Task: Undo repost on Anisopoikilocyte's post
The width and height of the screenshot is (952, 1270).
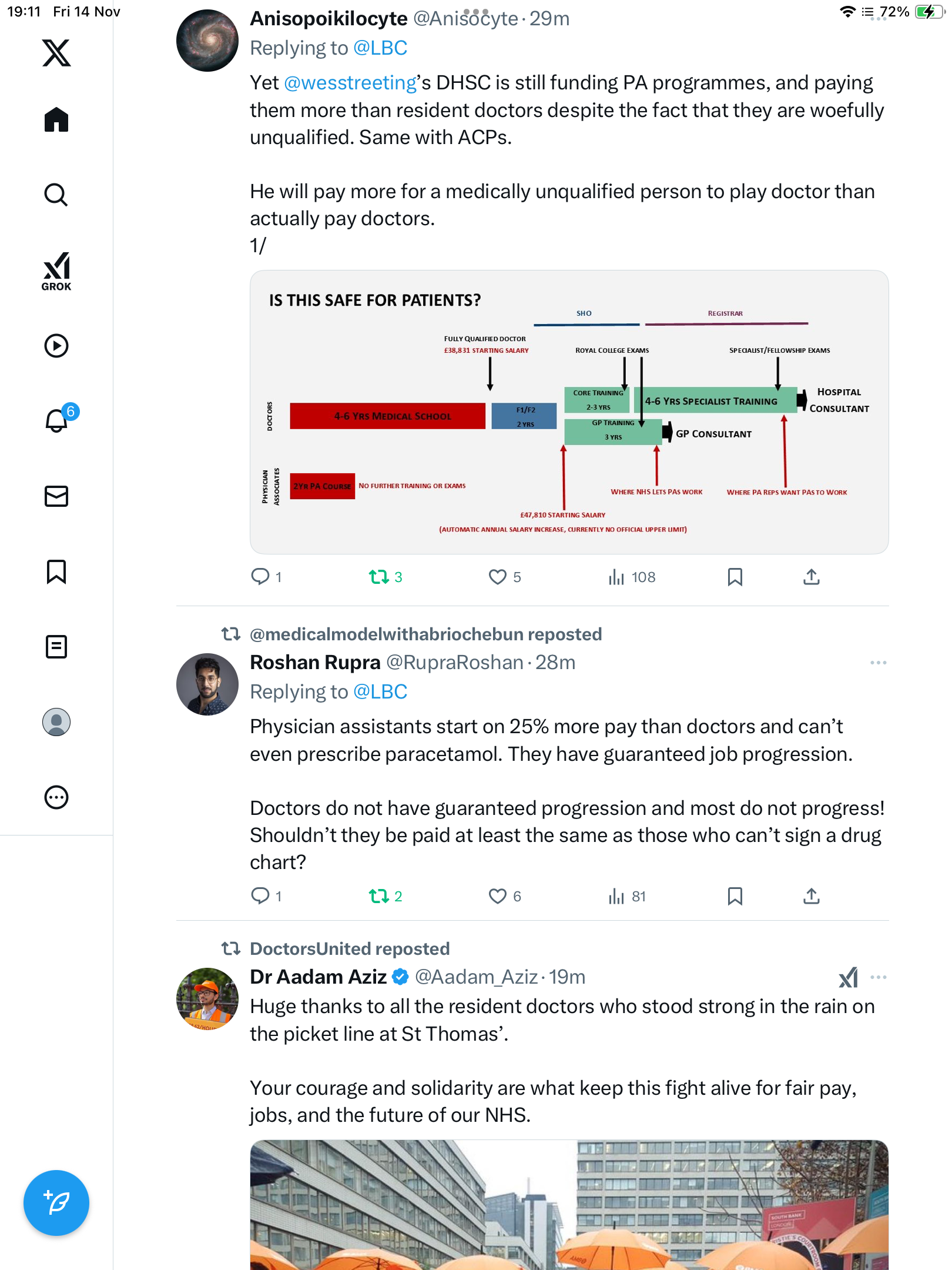Action: tap(379, 577)
